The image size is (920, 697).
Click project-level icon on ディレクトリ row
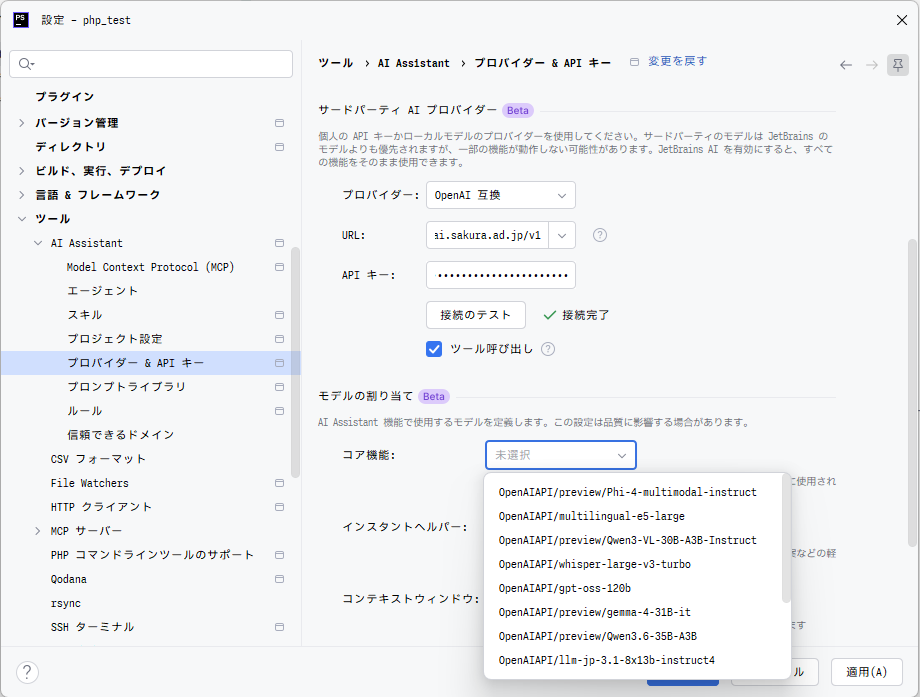pos(279,147)
